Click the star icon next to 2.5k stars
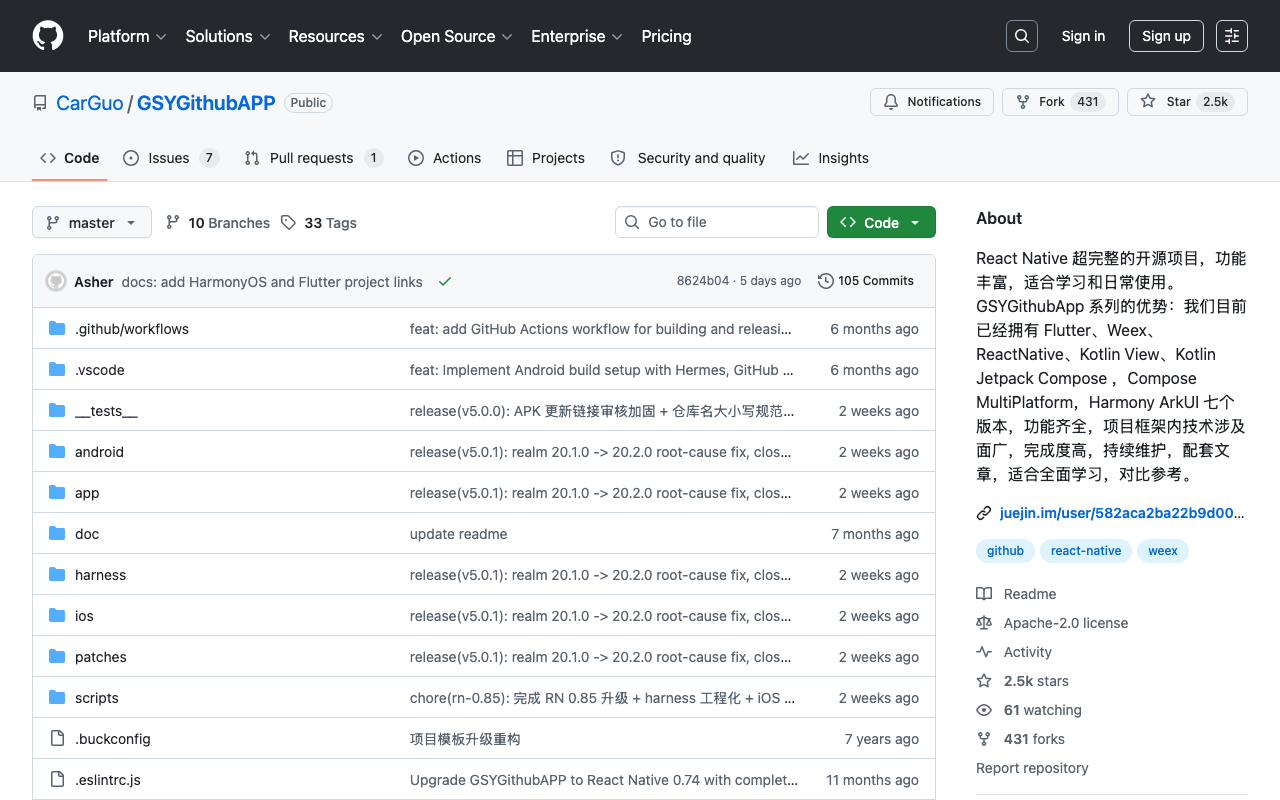The width and height of the screenshot is (1280, 800). click(984, 681)
